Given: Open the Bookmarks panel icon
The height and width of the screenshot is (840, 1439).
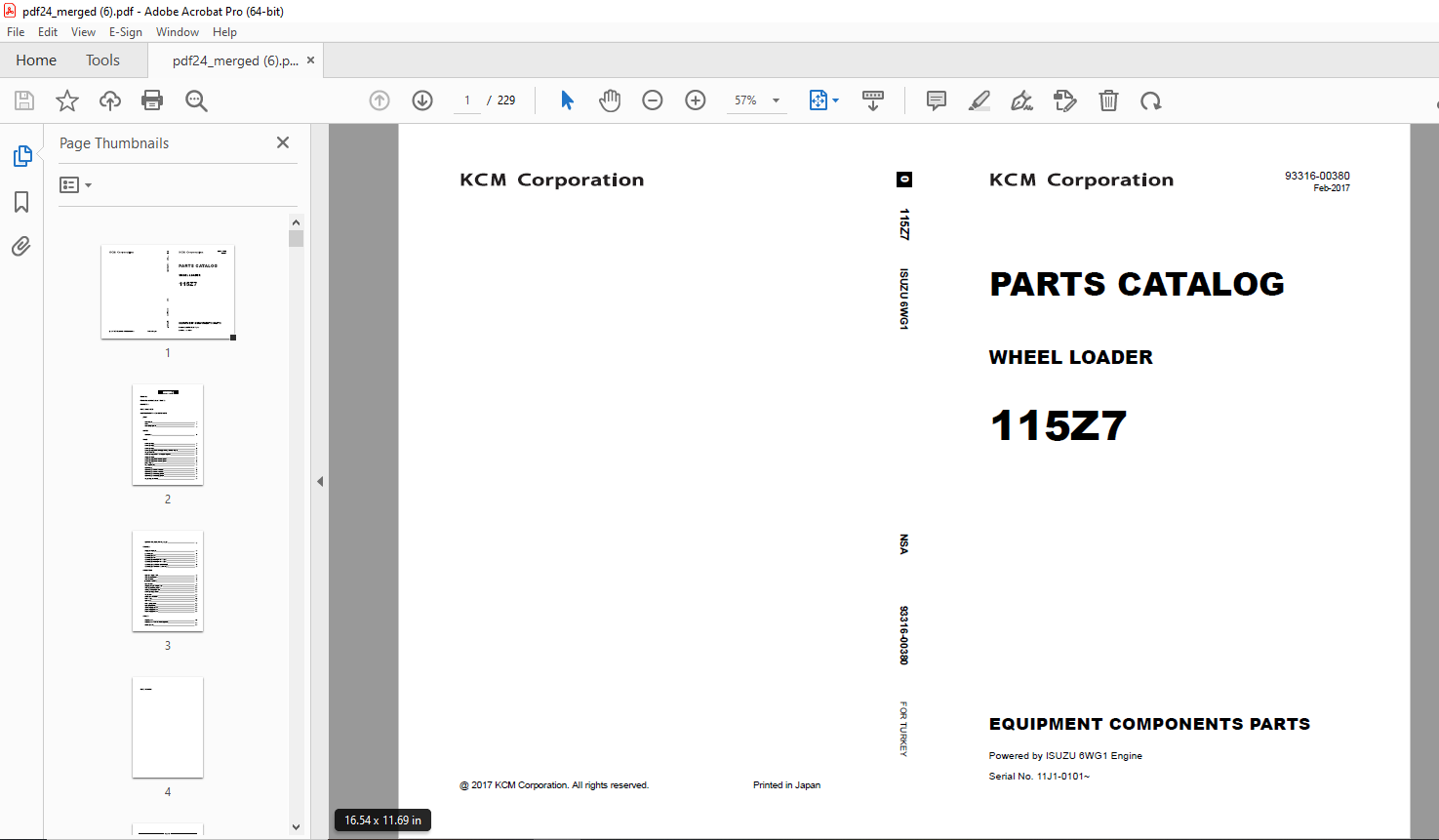Looking at the screenshot, I should 21,202.
